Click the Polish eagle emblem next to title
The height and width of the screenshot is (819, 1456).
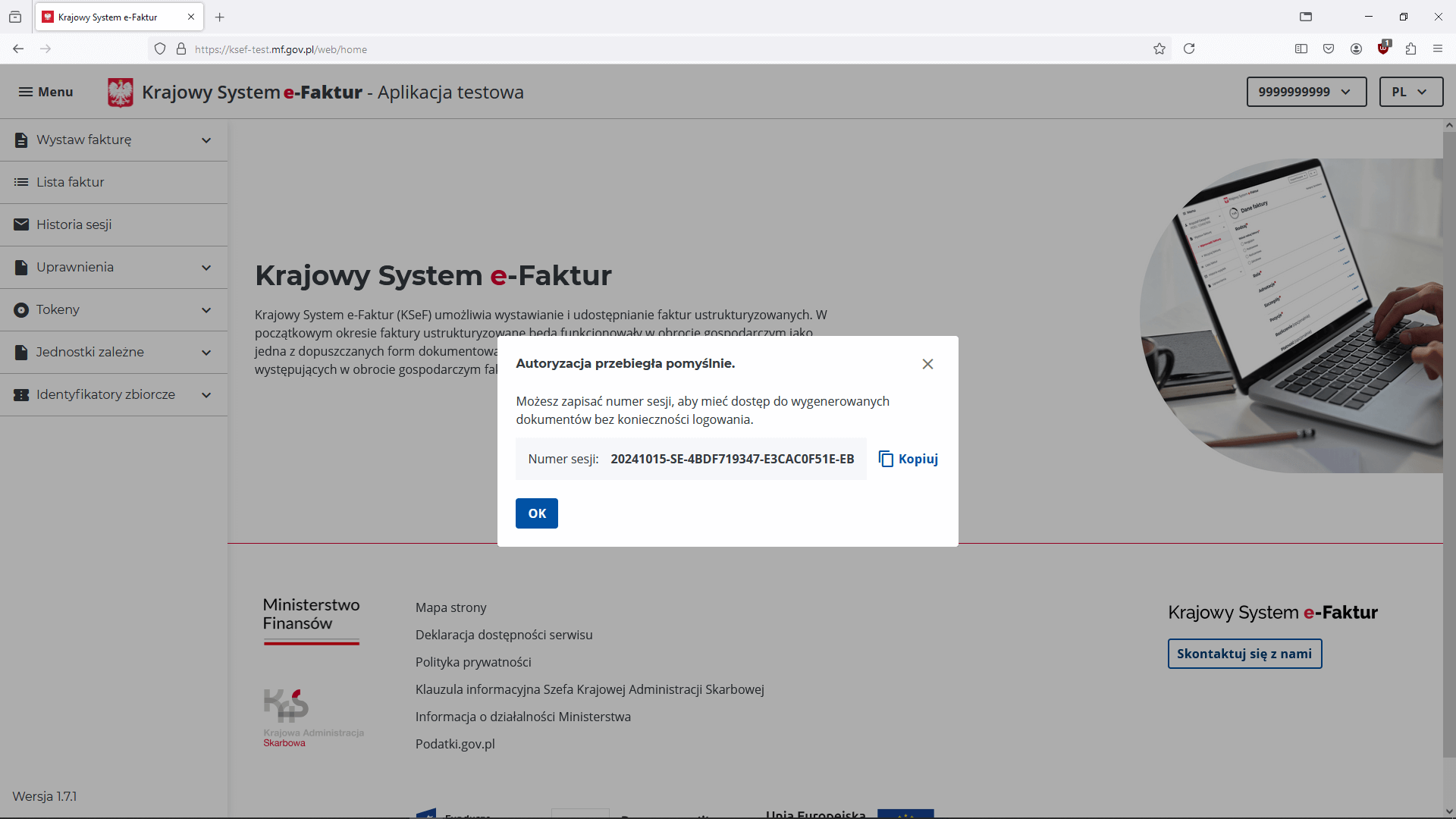[x=120, y=92]
